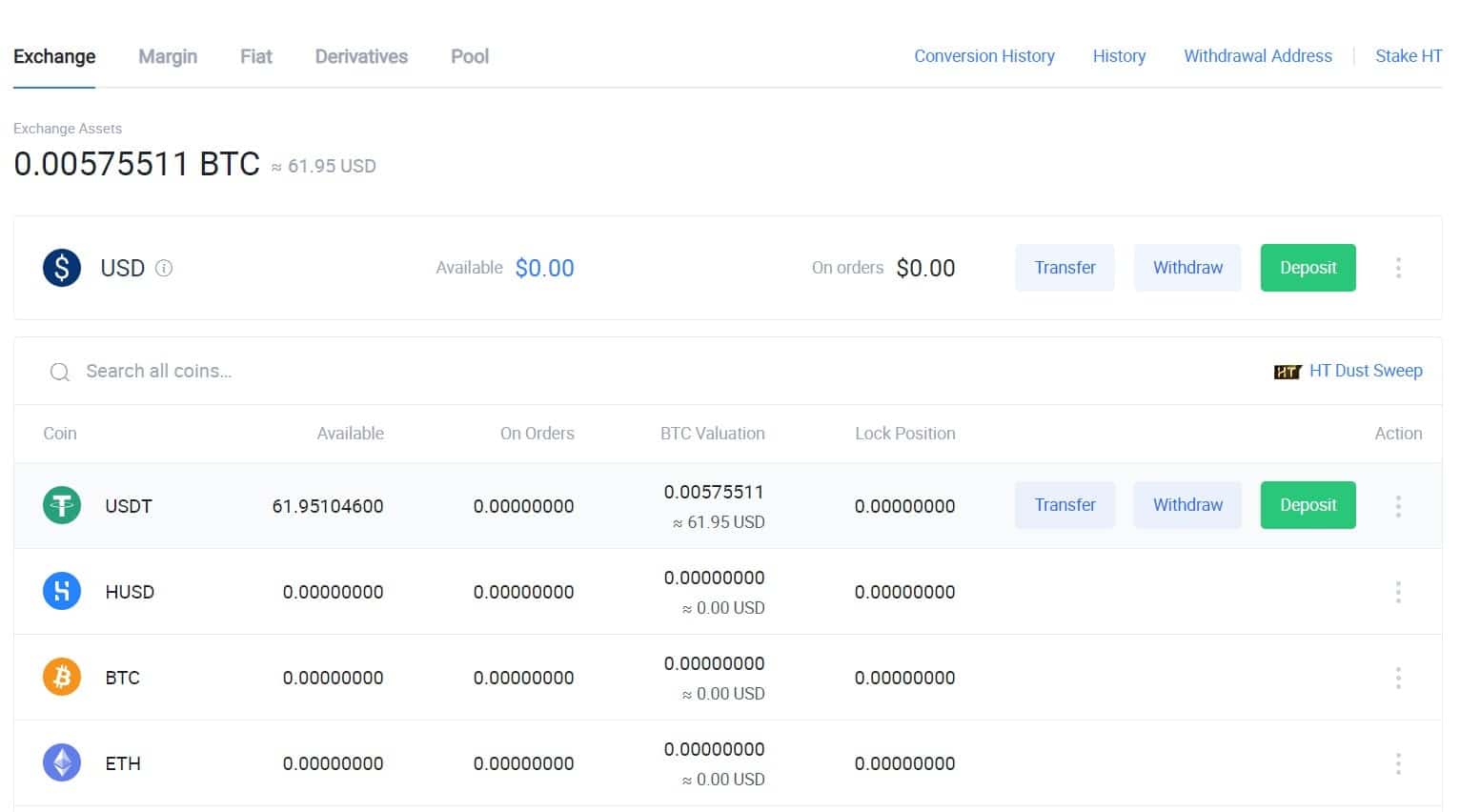The width and height of the screenshot is (1460, 812).
Task: Click the Bitcoin coin icon
Action: coord(61,677)
